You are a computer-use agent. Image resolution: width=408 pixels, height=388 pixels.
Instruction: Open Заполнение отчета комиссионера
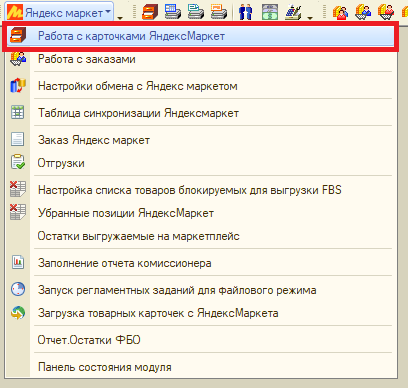pos(200,263)
